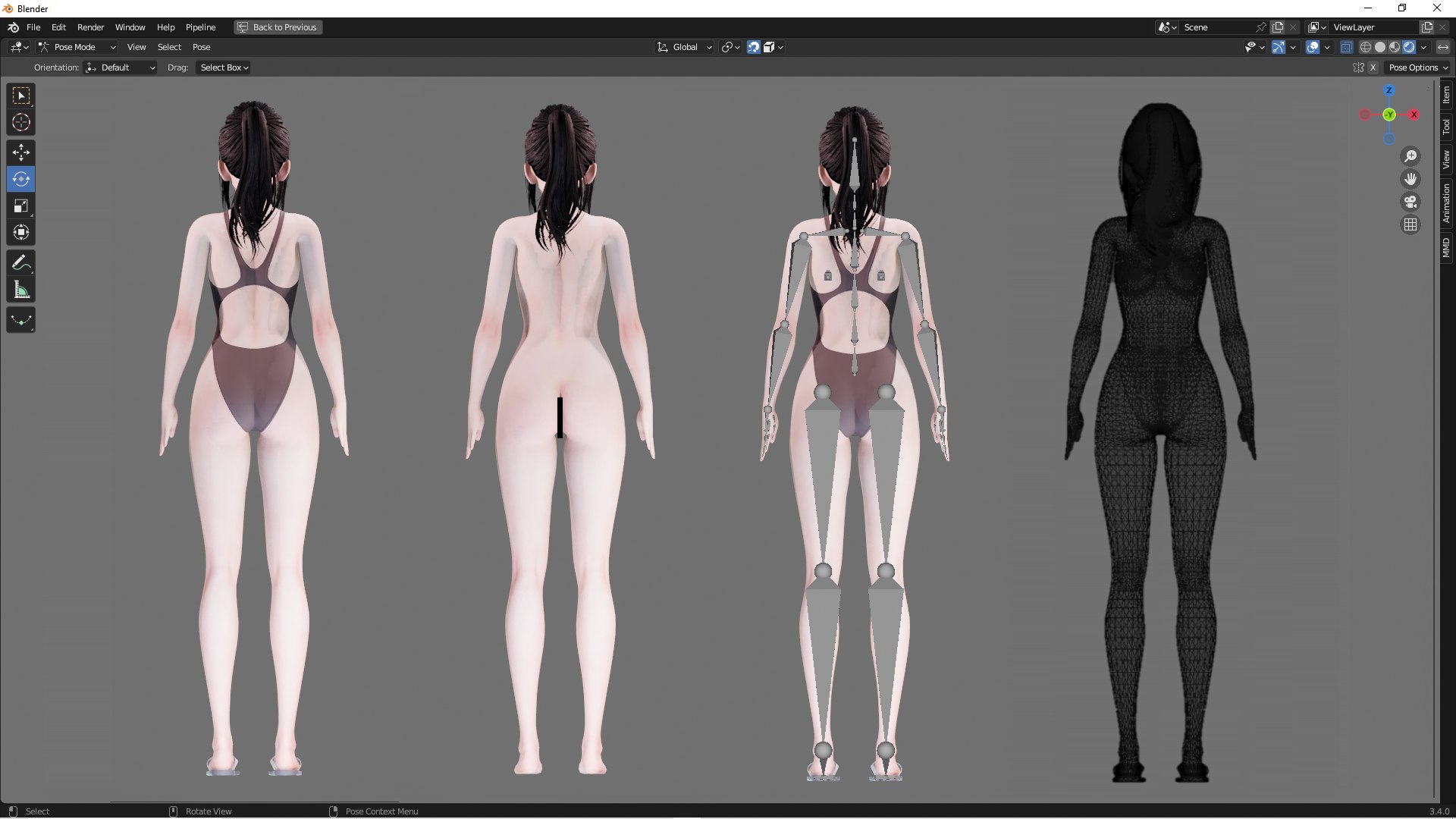This screenshot has height=819, width=1456.
Task: Switch to material preview shading
Action: click(x=1395, y=47)
